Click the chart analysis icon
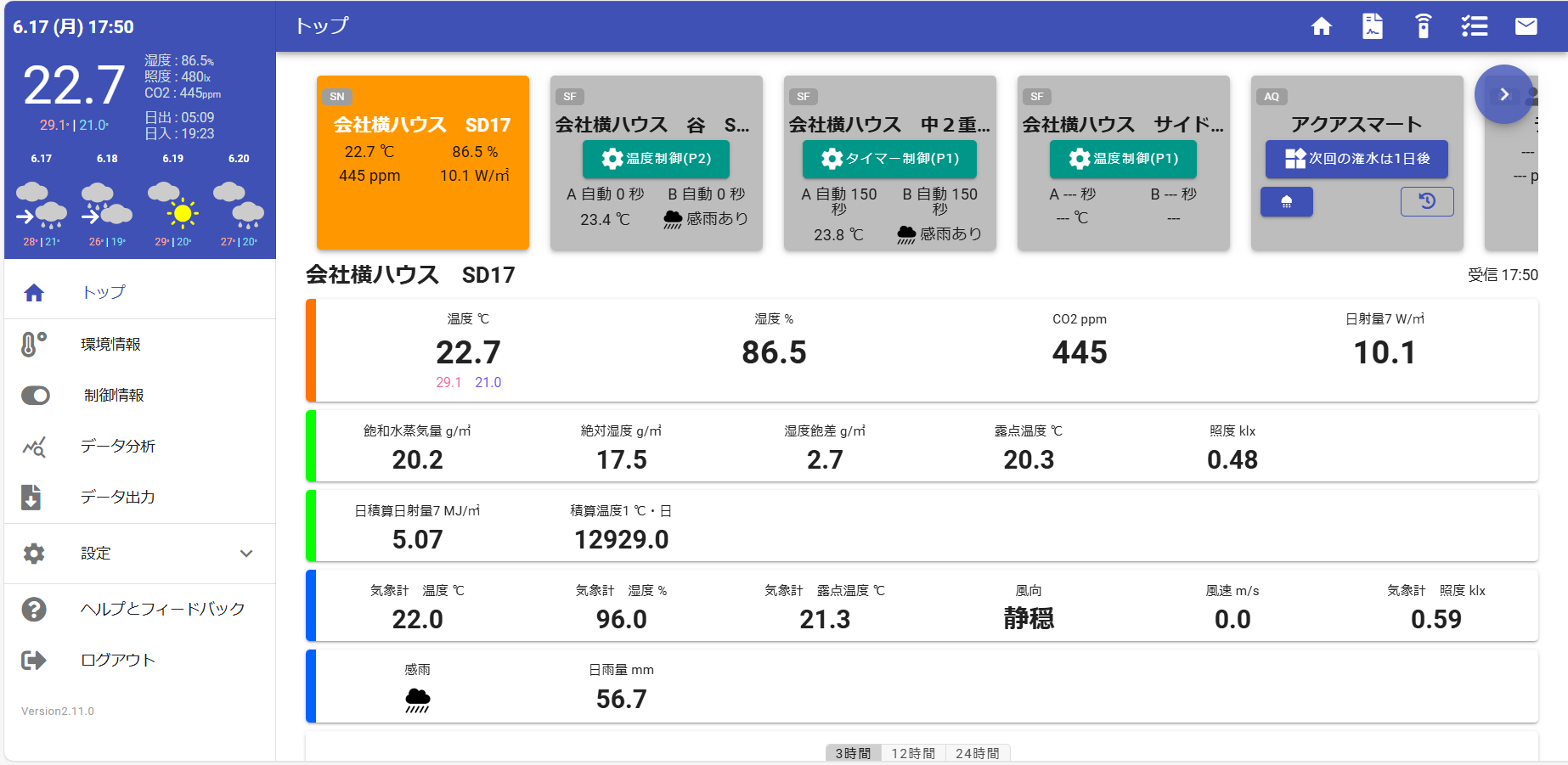The width and height of the screenshot is (1568, 765). pos(34,447)
